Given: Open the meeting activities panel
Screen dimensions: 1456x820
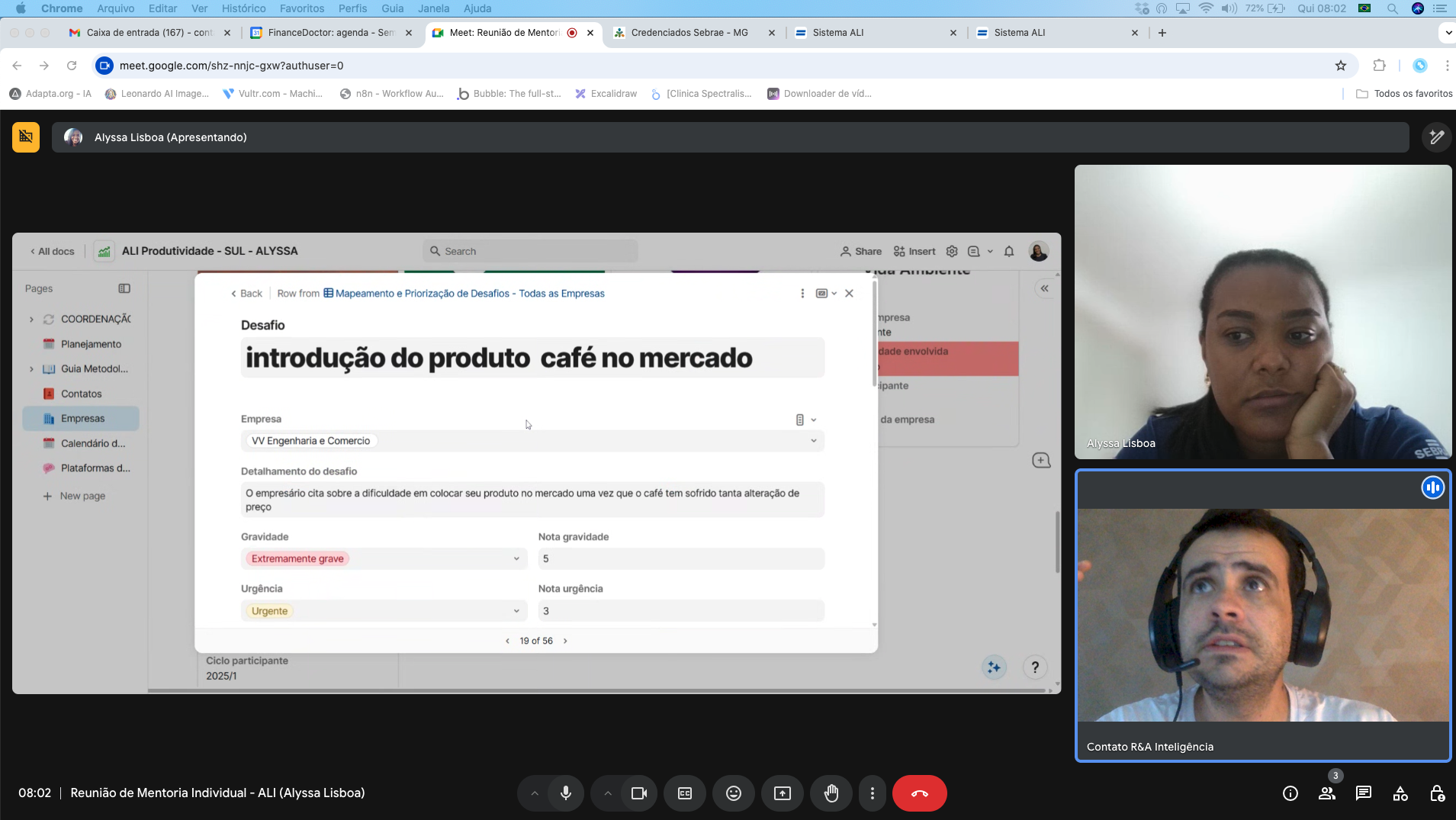Looking at the screenshot, I should [x=1400, y=793].
